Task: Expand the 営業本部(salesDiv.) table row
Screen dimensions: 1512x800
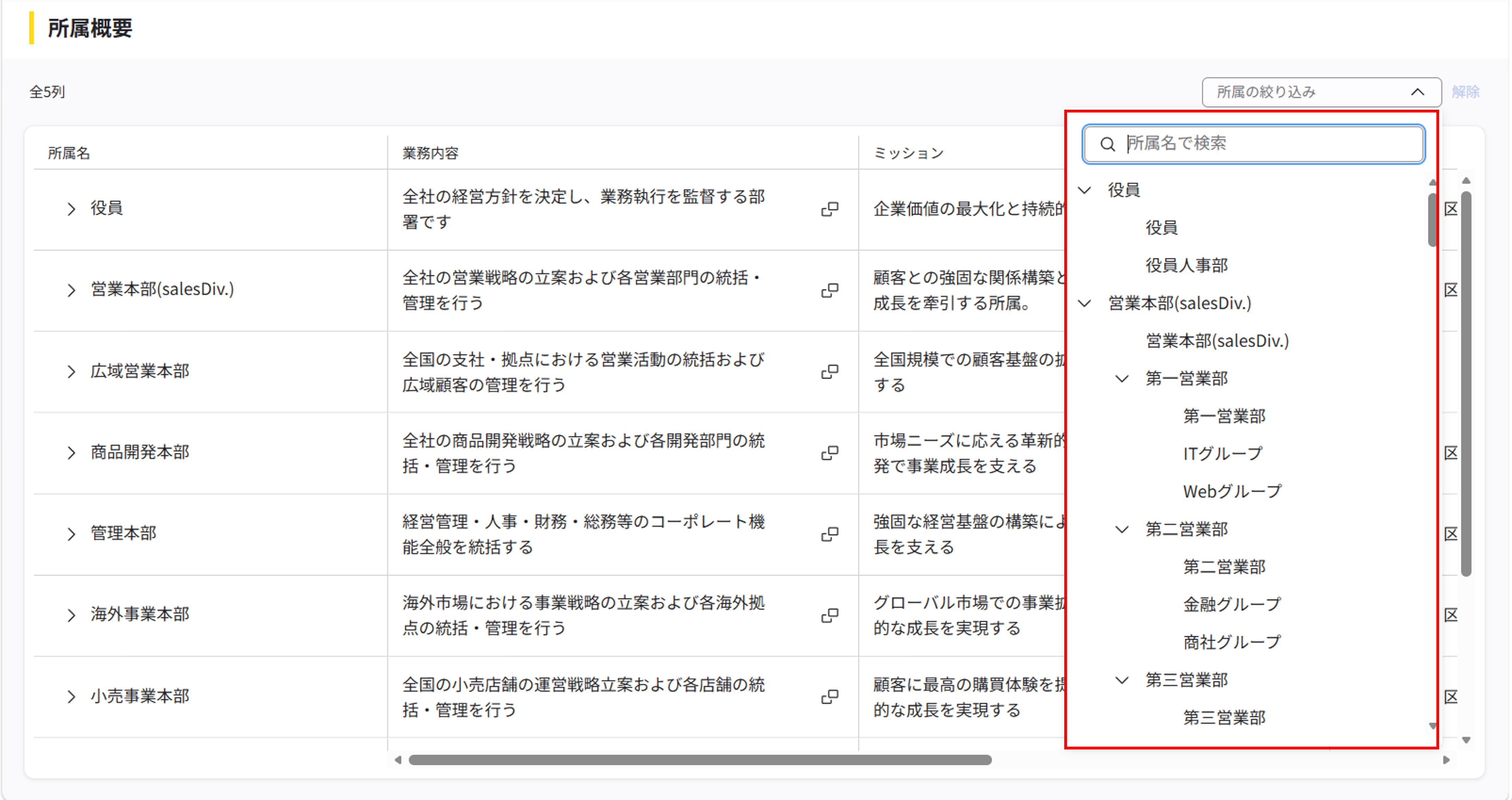Action: tap(71, 290)
